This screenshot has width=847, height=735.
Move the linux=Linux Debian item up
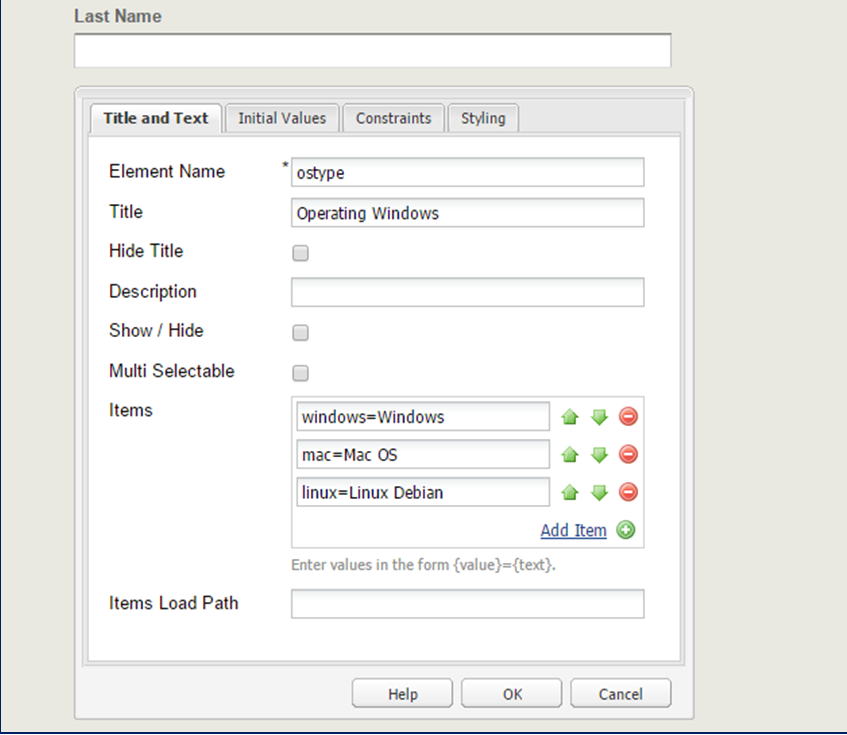[x=570, y=492]
